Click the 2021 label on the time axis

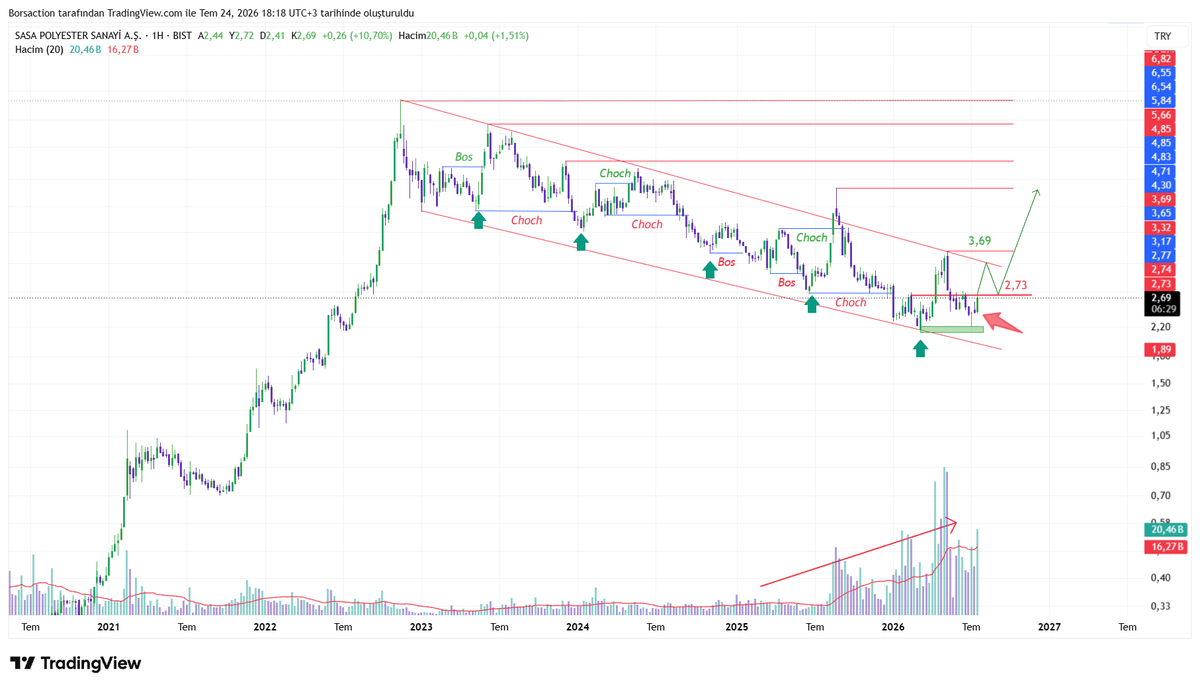(108, 627)
